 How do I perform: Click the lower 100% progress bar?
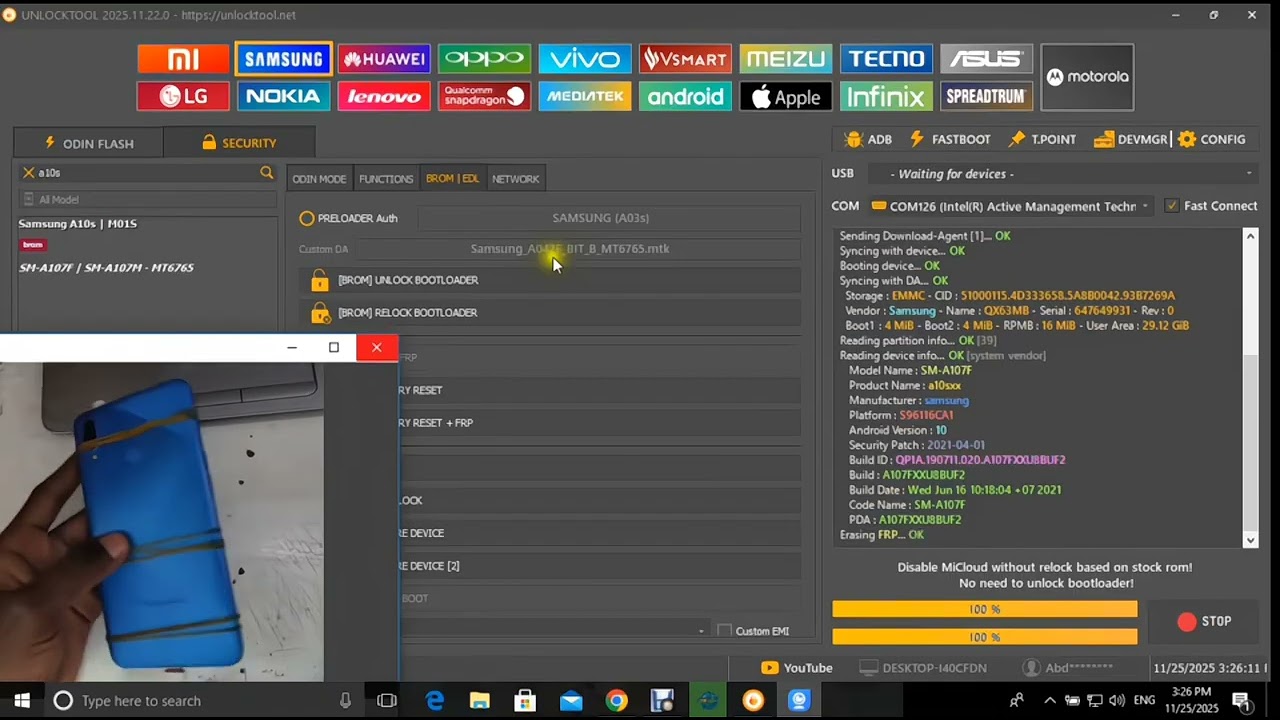pos(984,637)
